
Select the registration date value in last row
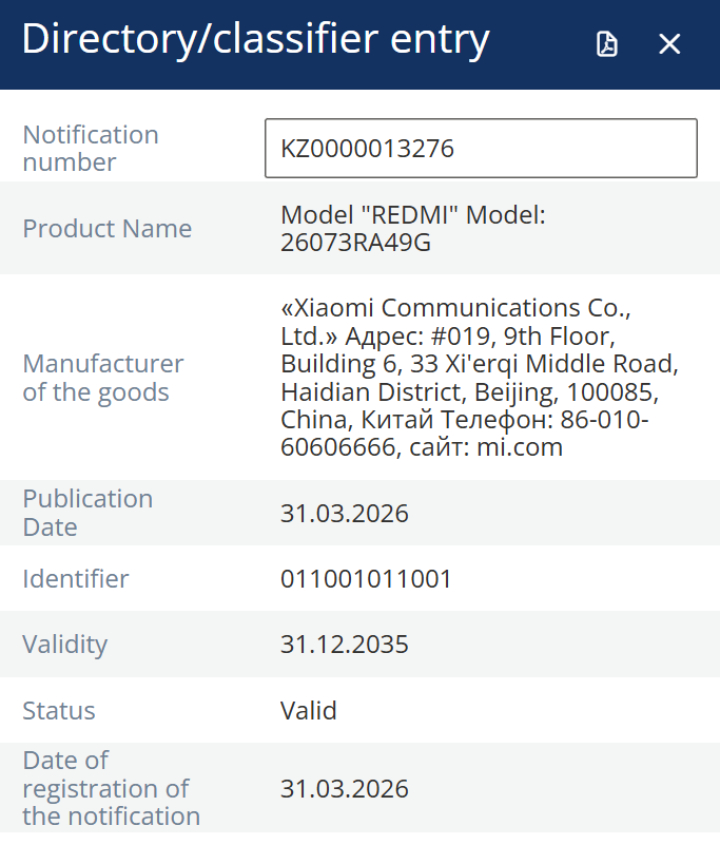(x=344, y=788)
